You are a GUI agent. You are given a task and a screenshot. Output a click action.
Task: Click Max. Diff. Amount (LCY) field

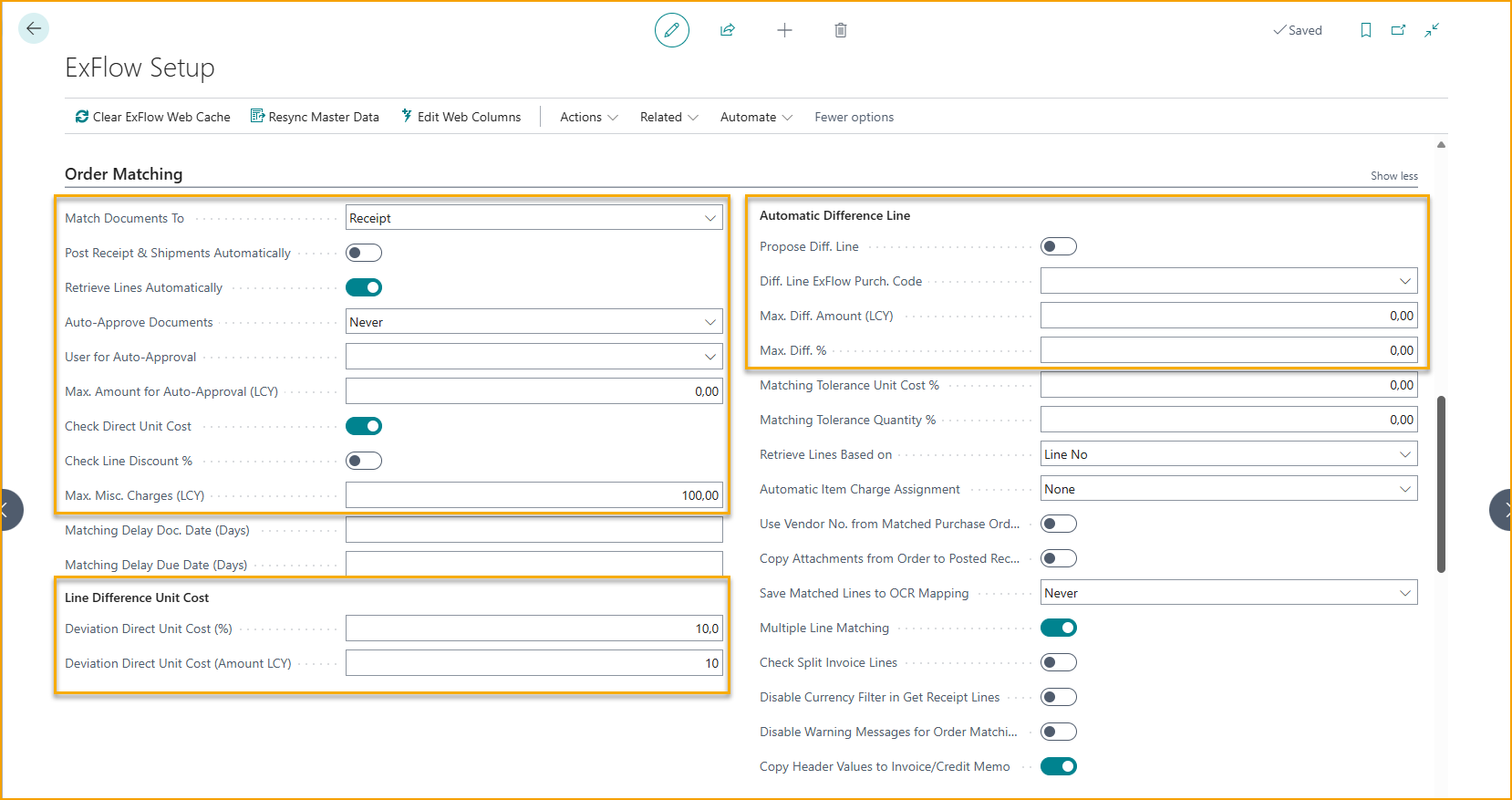coord(1229,316)
